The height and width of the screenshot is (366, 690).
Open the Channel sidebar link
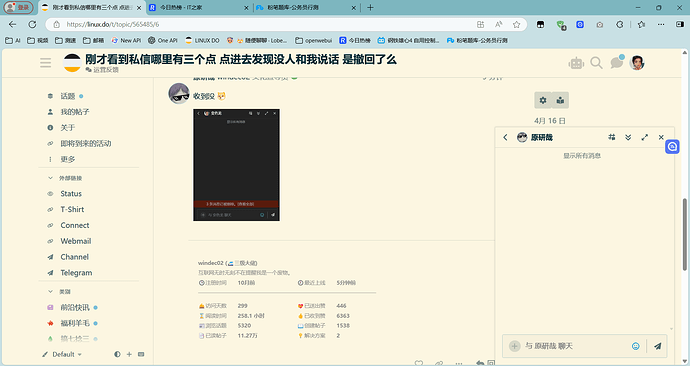coord(74,257)
